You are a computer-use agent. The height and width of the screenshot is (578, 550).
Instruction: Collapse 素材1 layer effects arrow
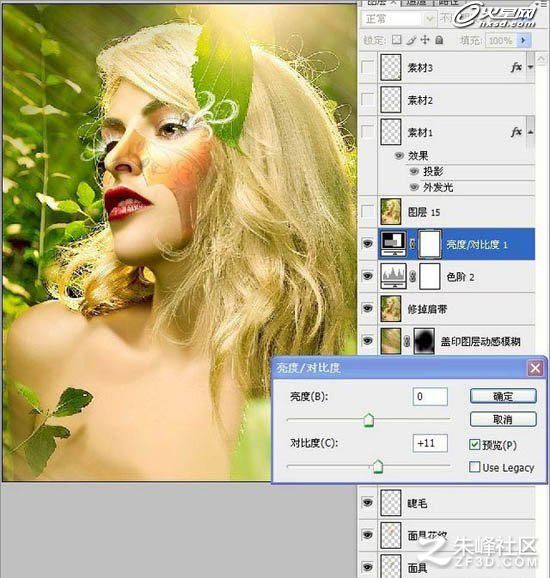pos(530,132)
